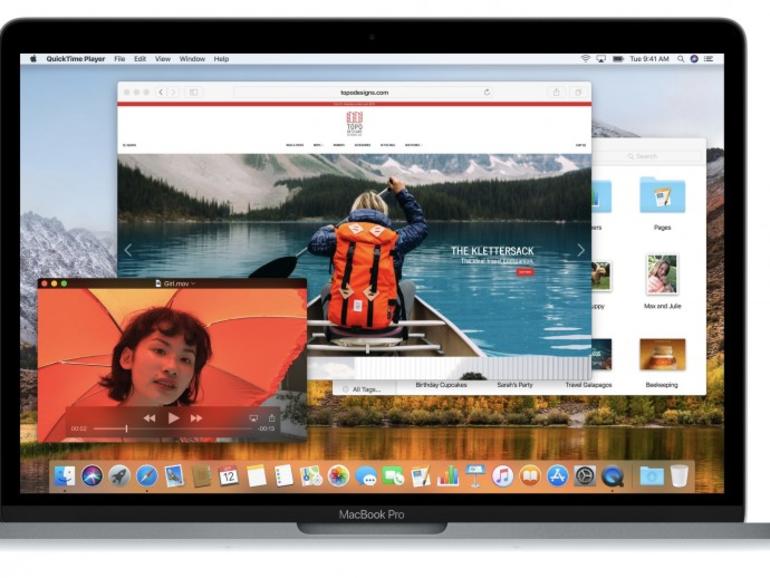Open iTunes music icon in Dock

502,476
